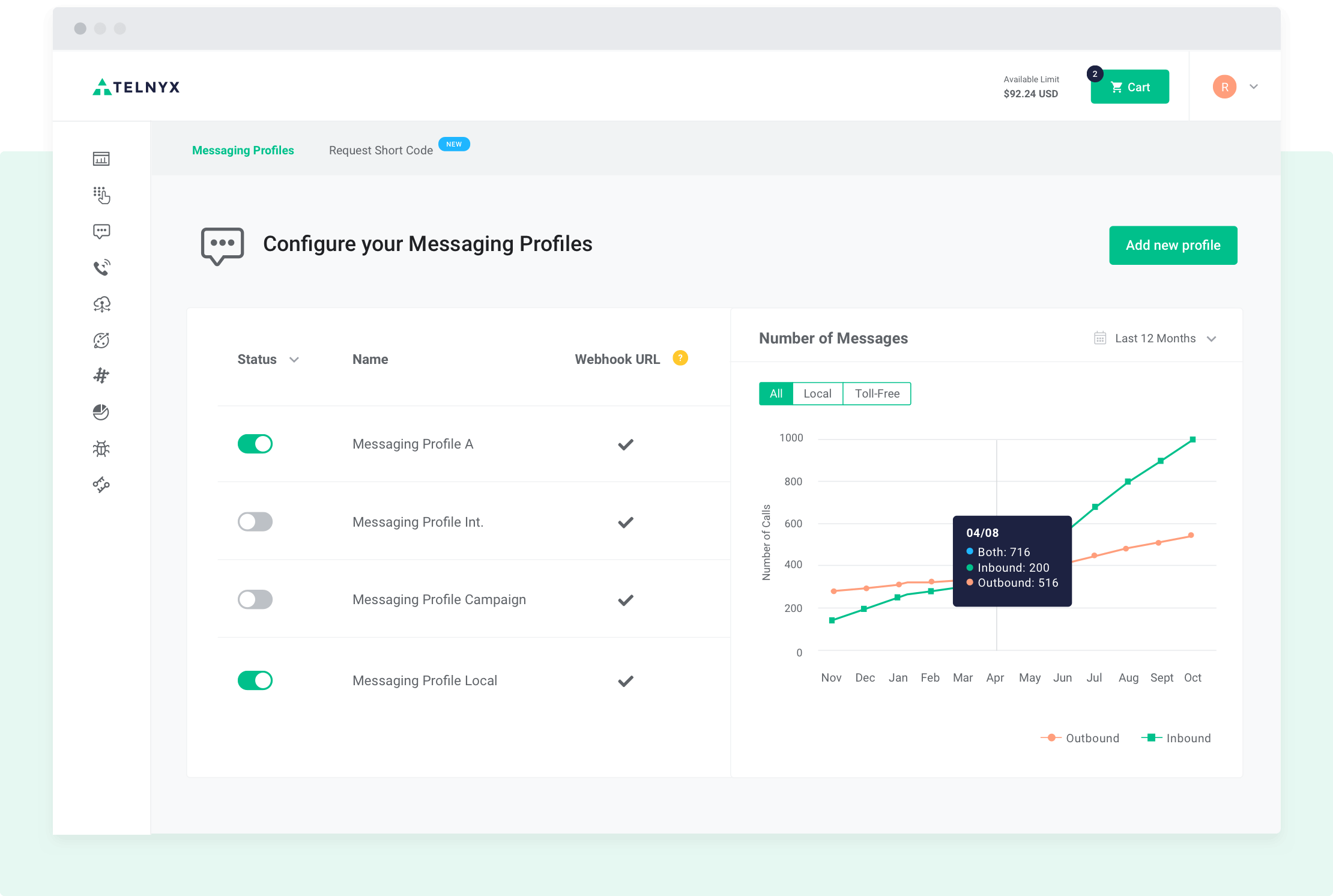1333x896 pixels.
Task: Click the Oct inbound data point at 1000
Action: coord(1192,440)
